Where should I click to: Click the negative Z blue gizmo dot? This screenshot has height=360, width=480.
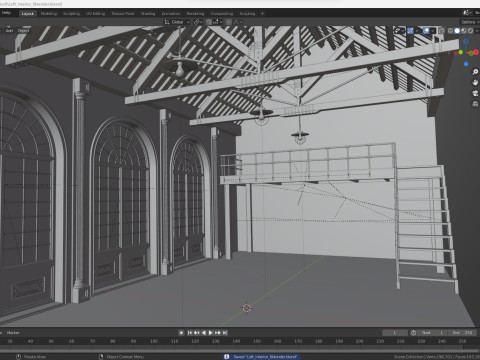(x=466, y=64)
